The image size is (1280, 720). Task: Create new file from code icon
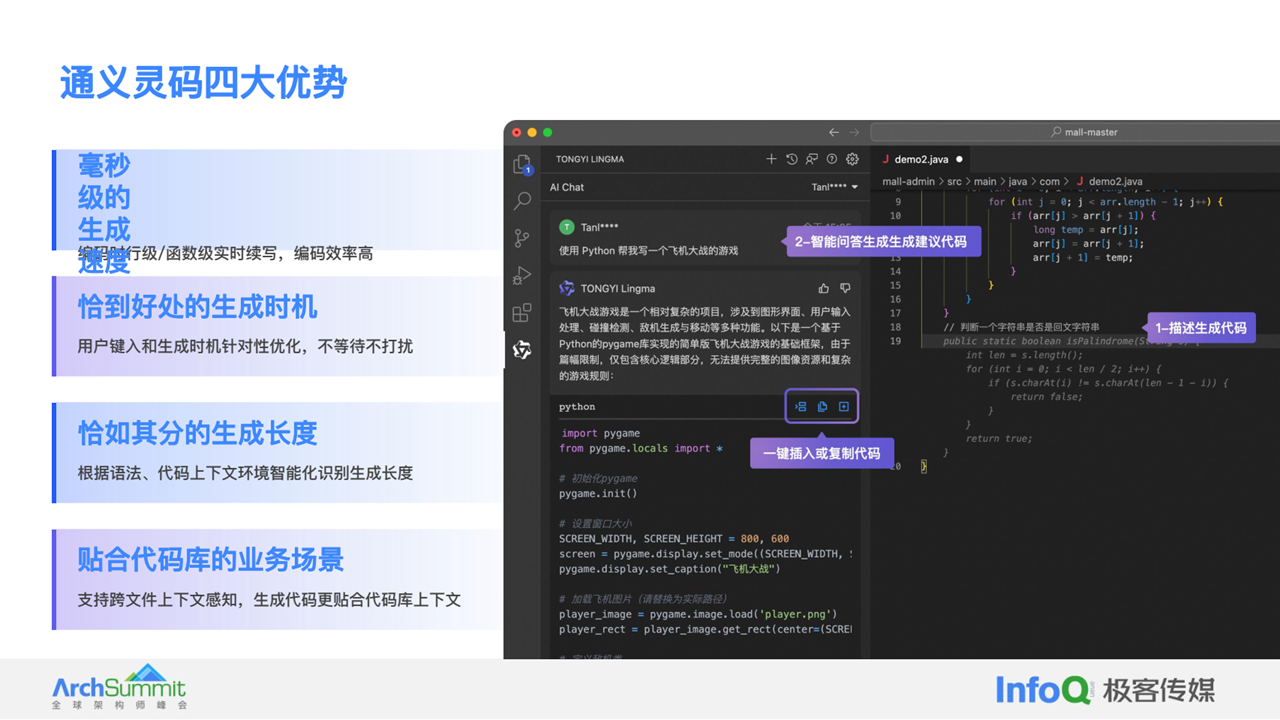coord(844,407)
